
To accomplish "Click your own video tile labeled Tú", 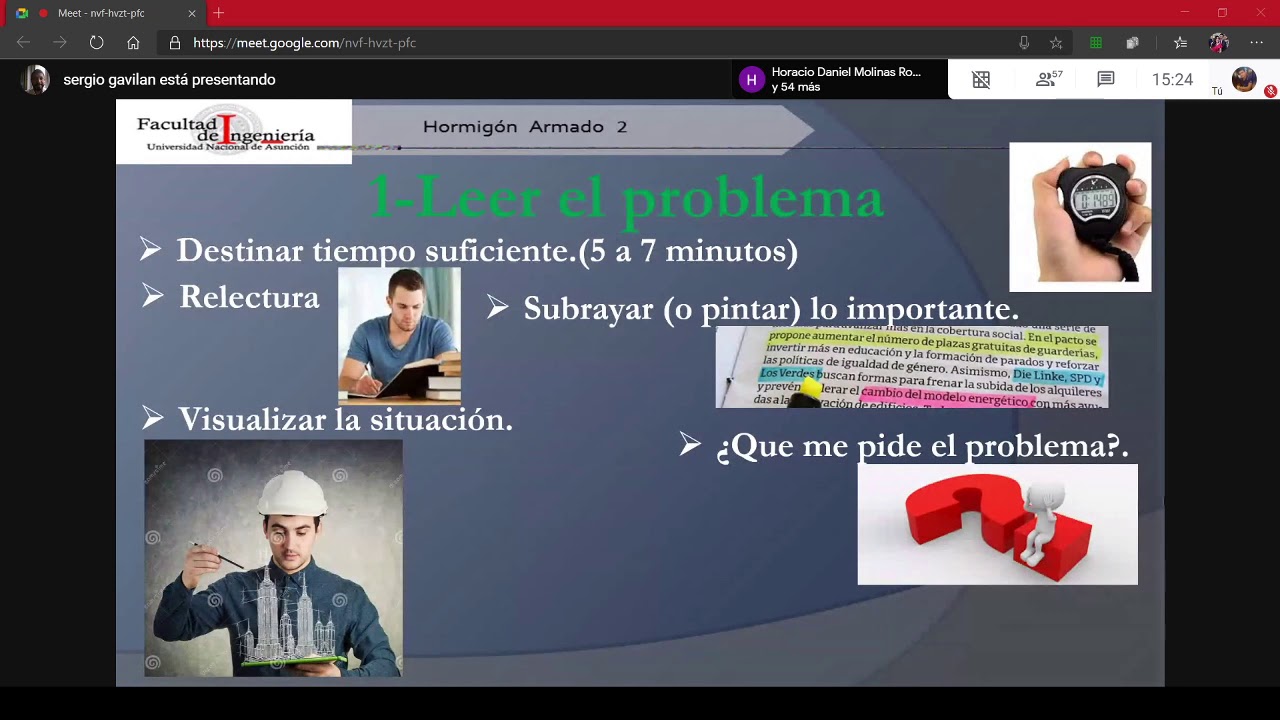I will (1243, 80).
